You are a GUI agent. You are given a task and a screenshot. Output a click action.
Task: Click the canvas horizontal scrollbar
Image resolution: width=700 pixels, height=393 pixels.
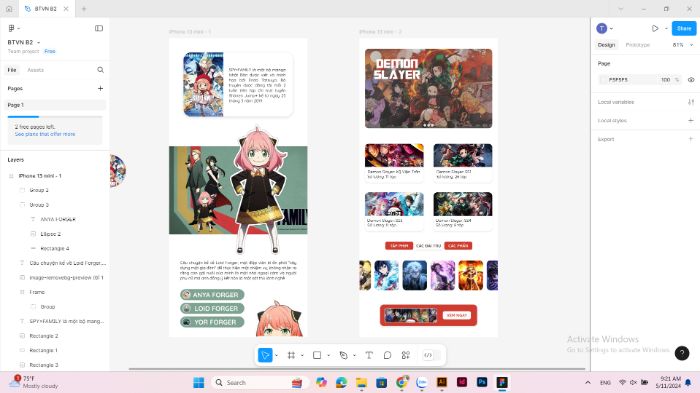[357, 369]
